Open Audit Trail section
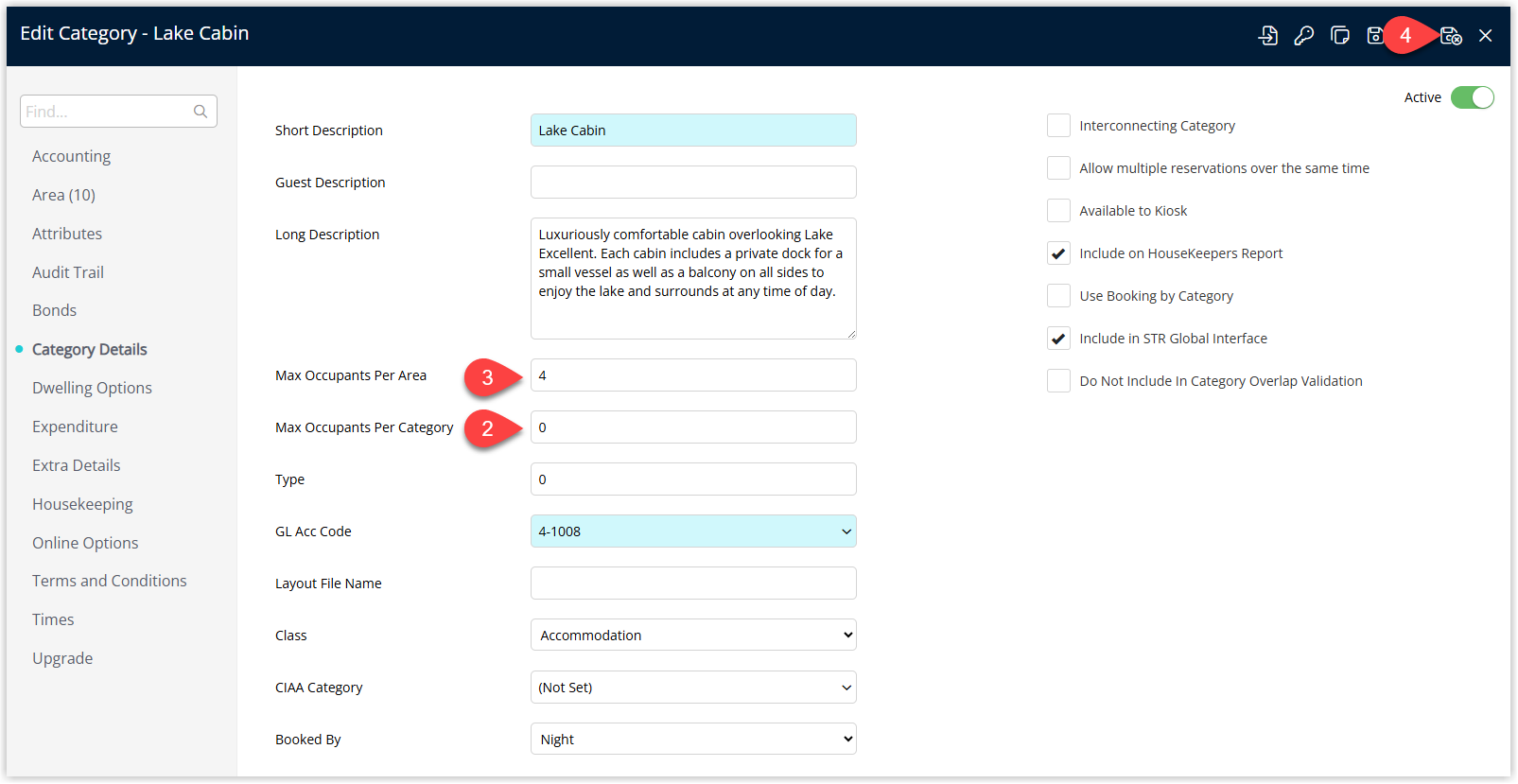 coord(68,272)
